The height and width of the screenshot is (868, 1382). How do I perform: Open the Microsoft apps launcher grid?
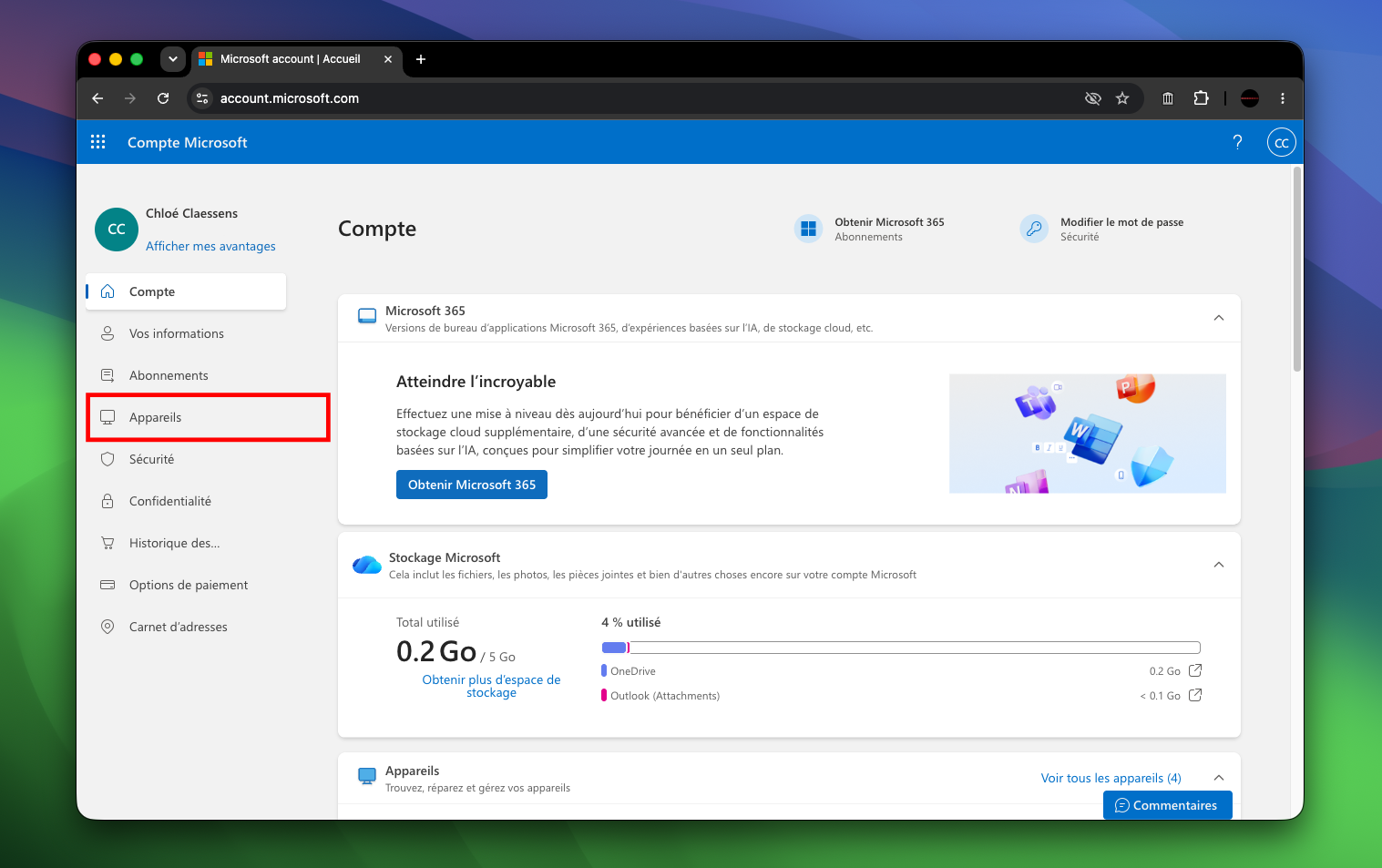coord(98,142)
